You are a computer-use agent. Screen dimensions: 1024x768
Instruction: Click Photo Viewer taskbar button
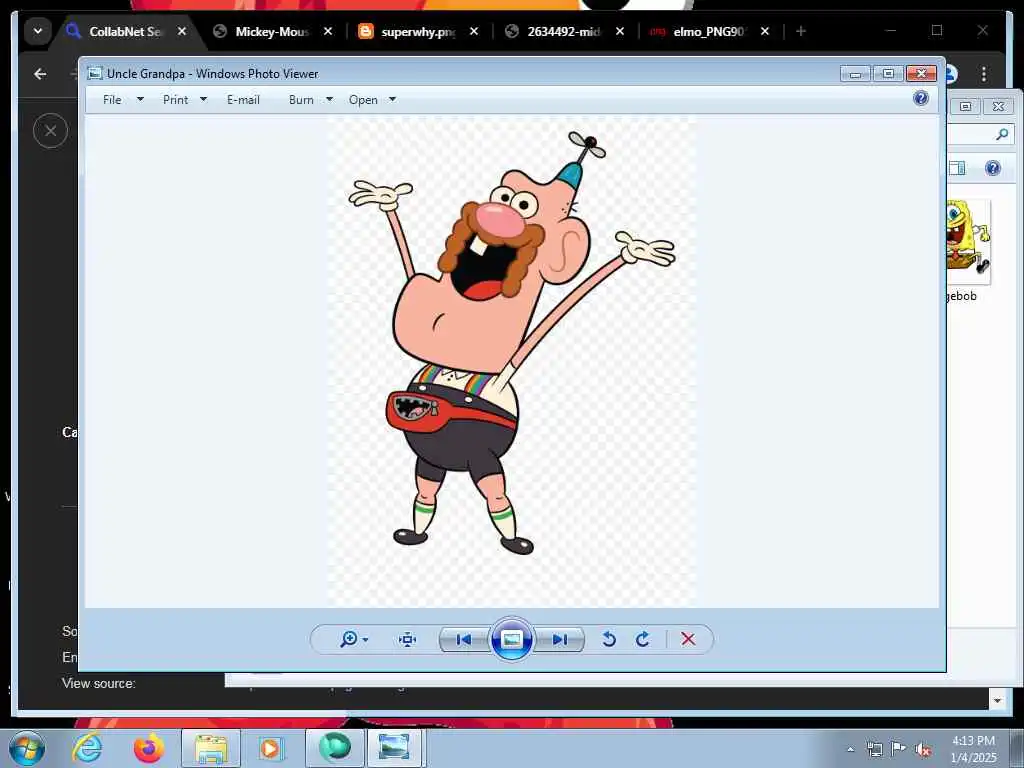(x=394, y=748)
